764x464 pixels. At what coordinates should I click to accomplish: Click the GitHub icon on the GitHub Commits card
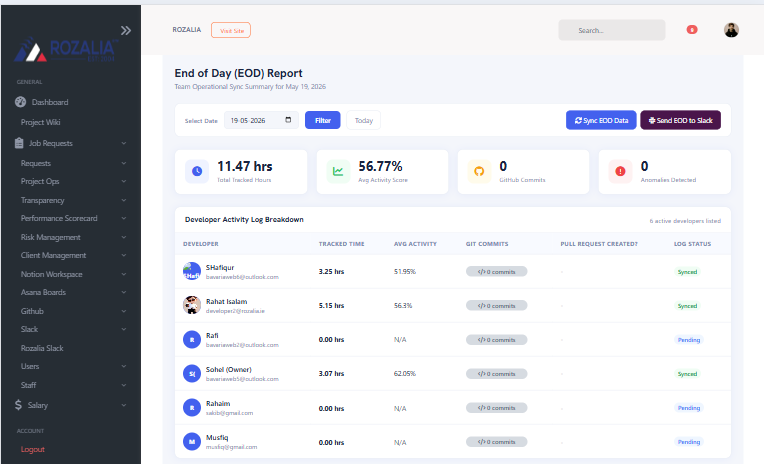(x=479, y=171)
